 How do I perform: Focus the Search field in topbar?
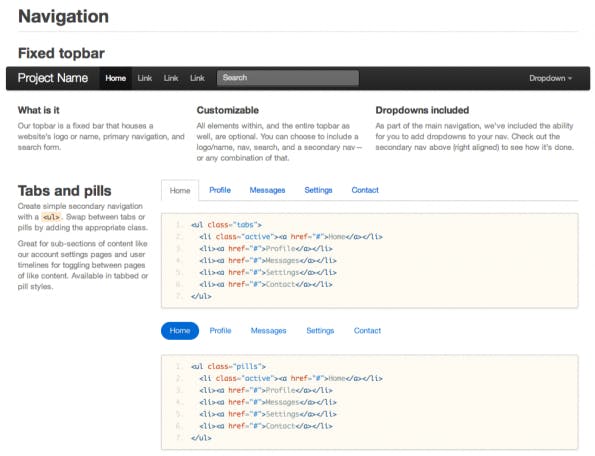[x=288, y=78]
